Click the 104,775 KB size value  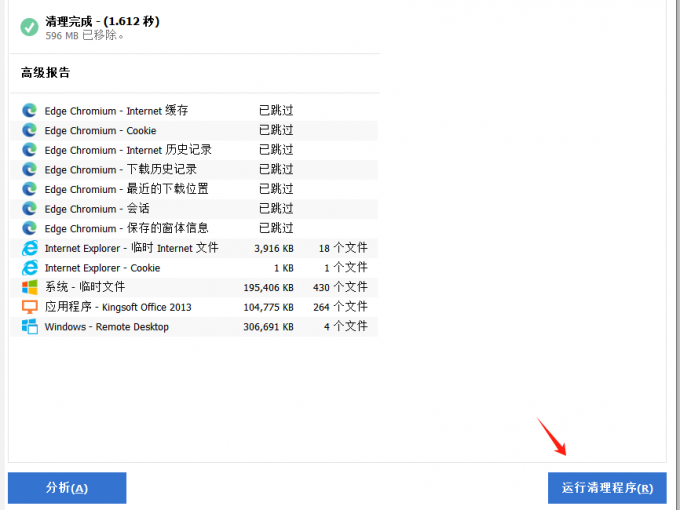tap(268, 307)
